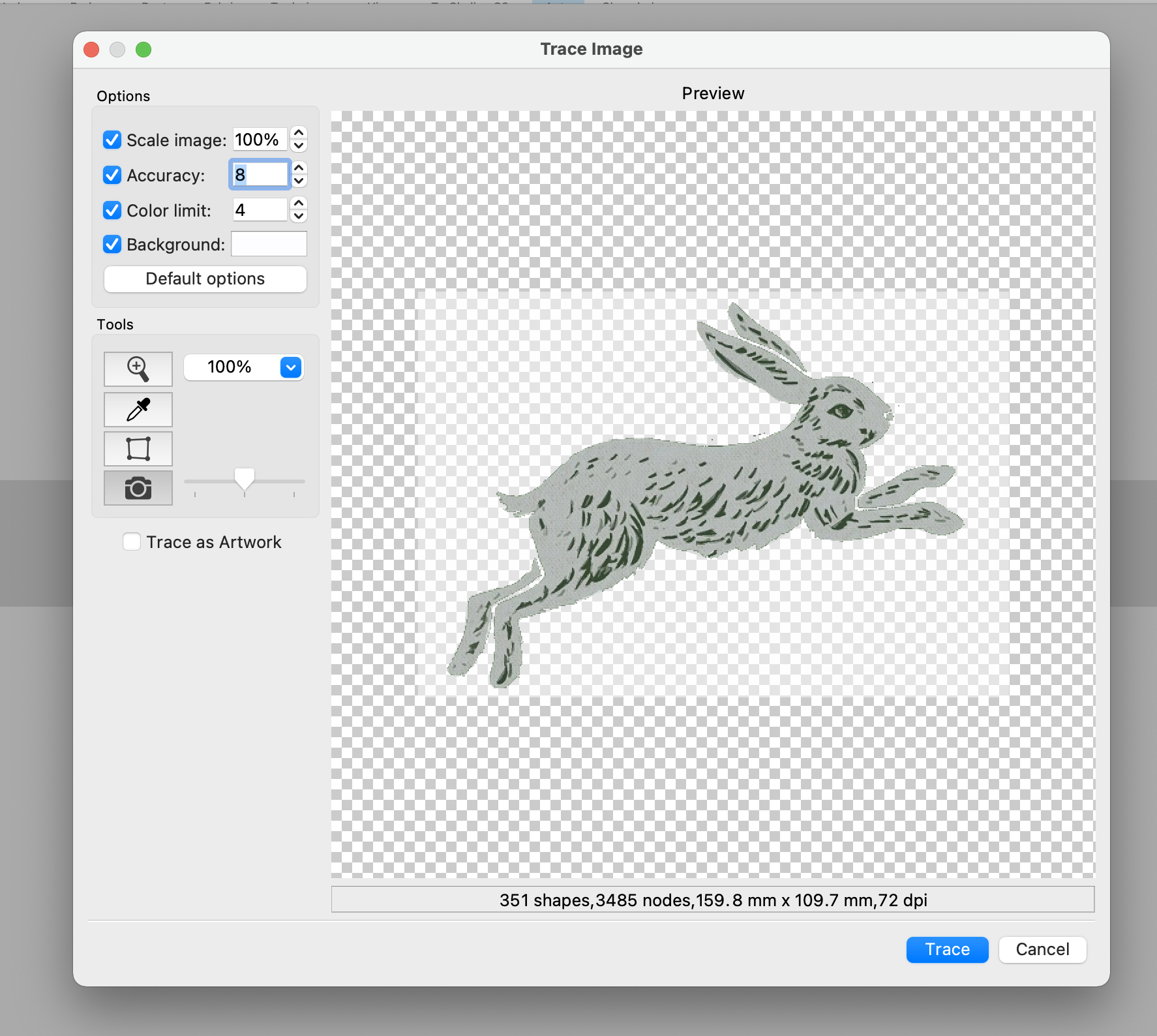Click the Default options button
This screenshot has width=1157, height=1036.
pos(205,279)
